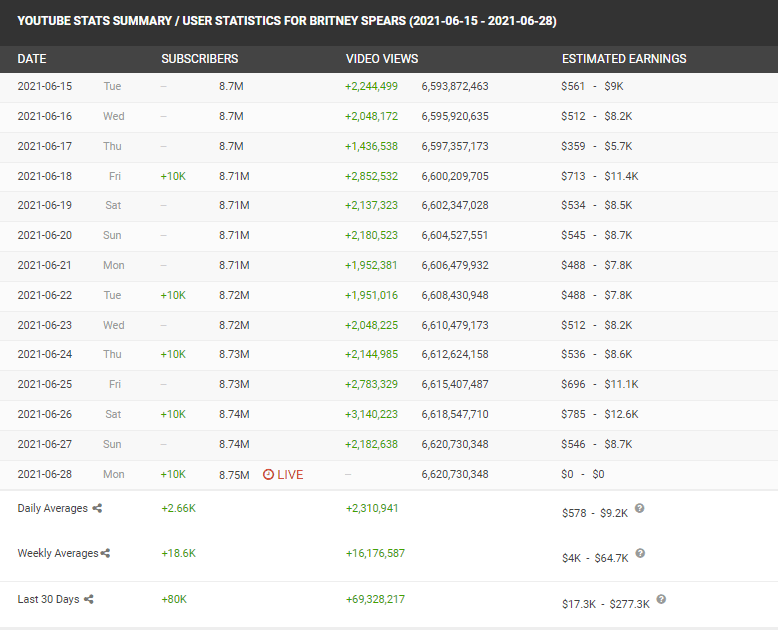Click view gain +2,244,499
The image size is (778, 630).
point(372,86)
